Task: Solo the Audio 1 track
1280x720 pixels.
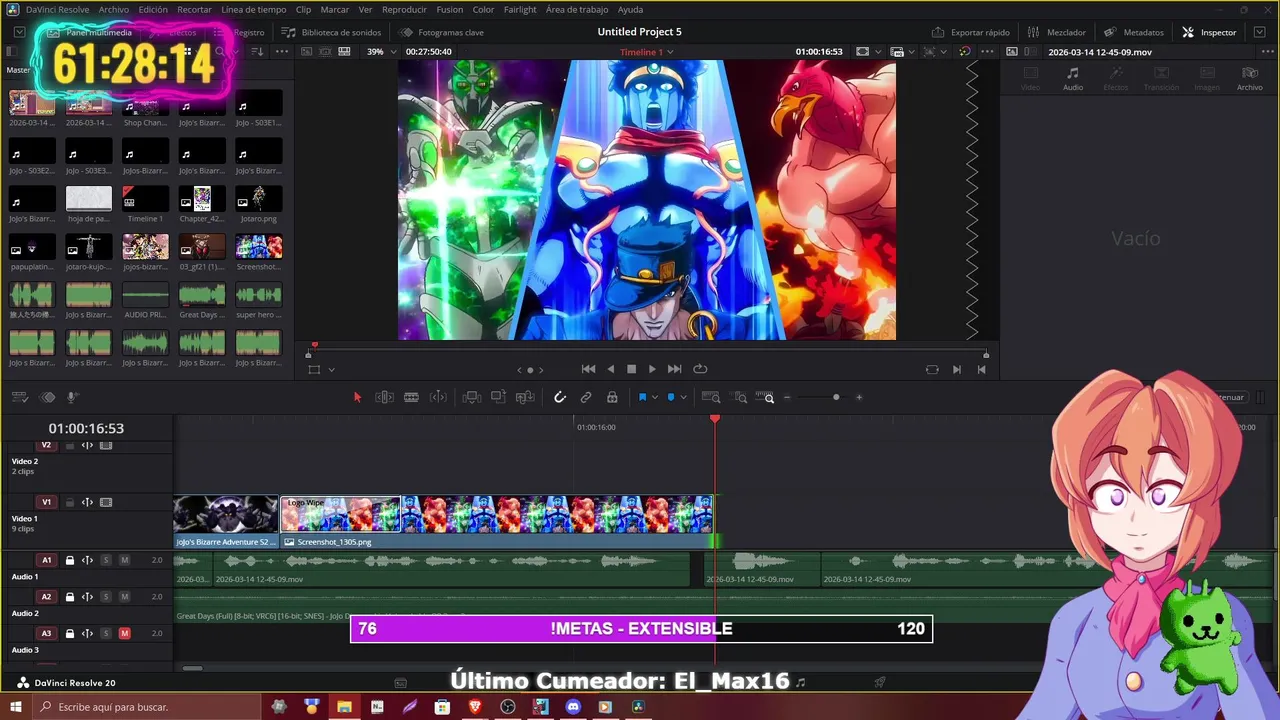Action: tap(105, 560)
